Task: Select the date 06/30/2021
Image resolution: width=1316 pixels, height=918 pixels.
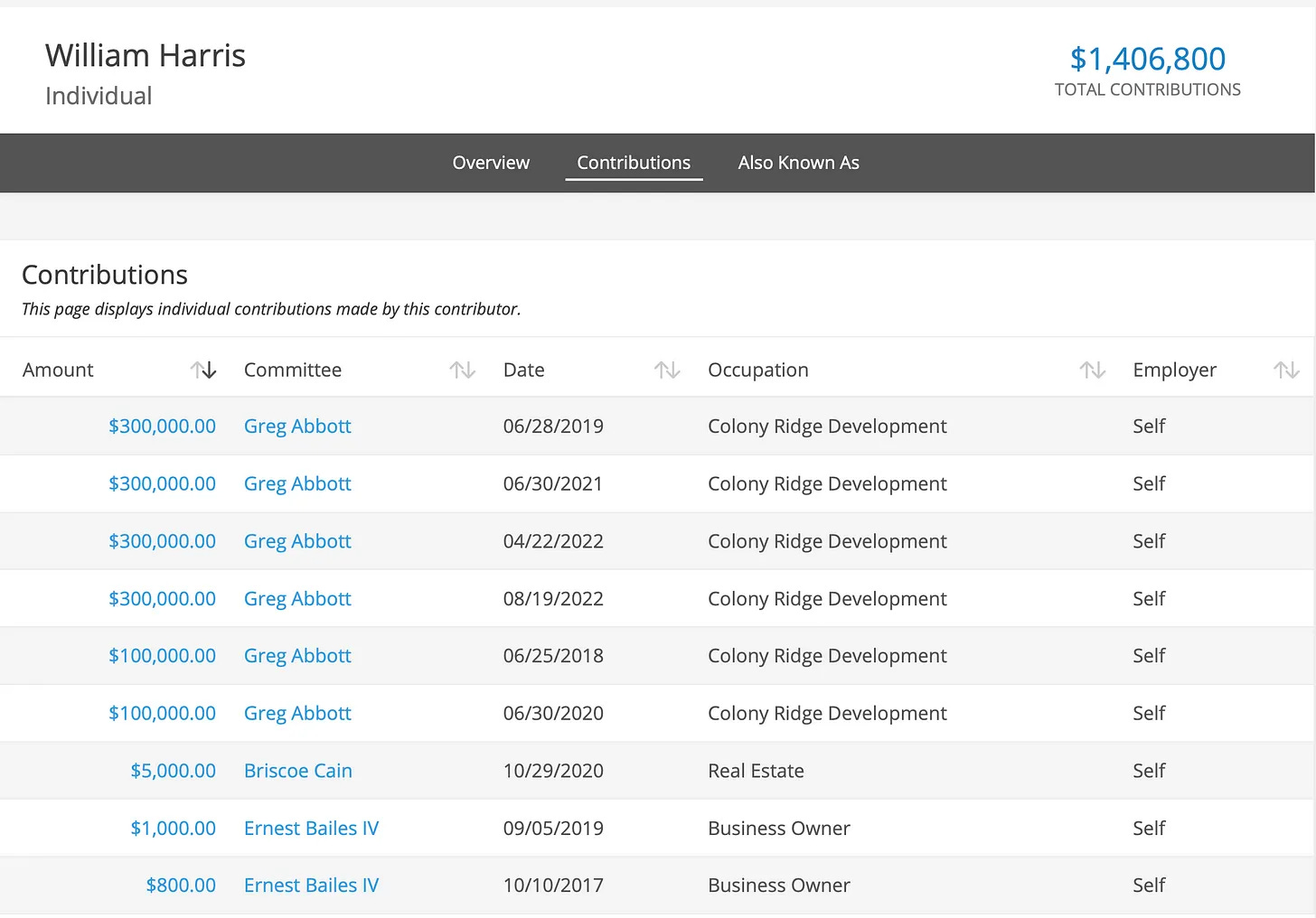Action: point(553,483)
